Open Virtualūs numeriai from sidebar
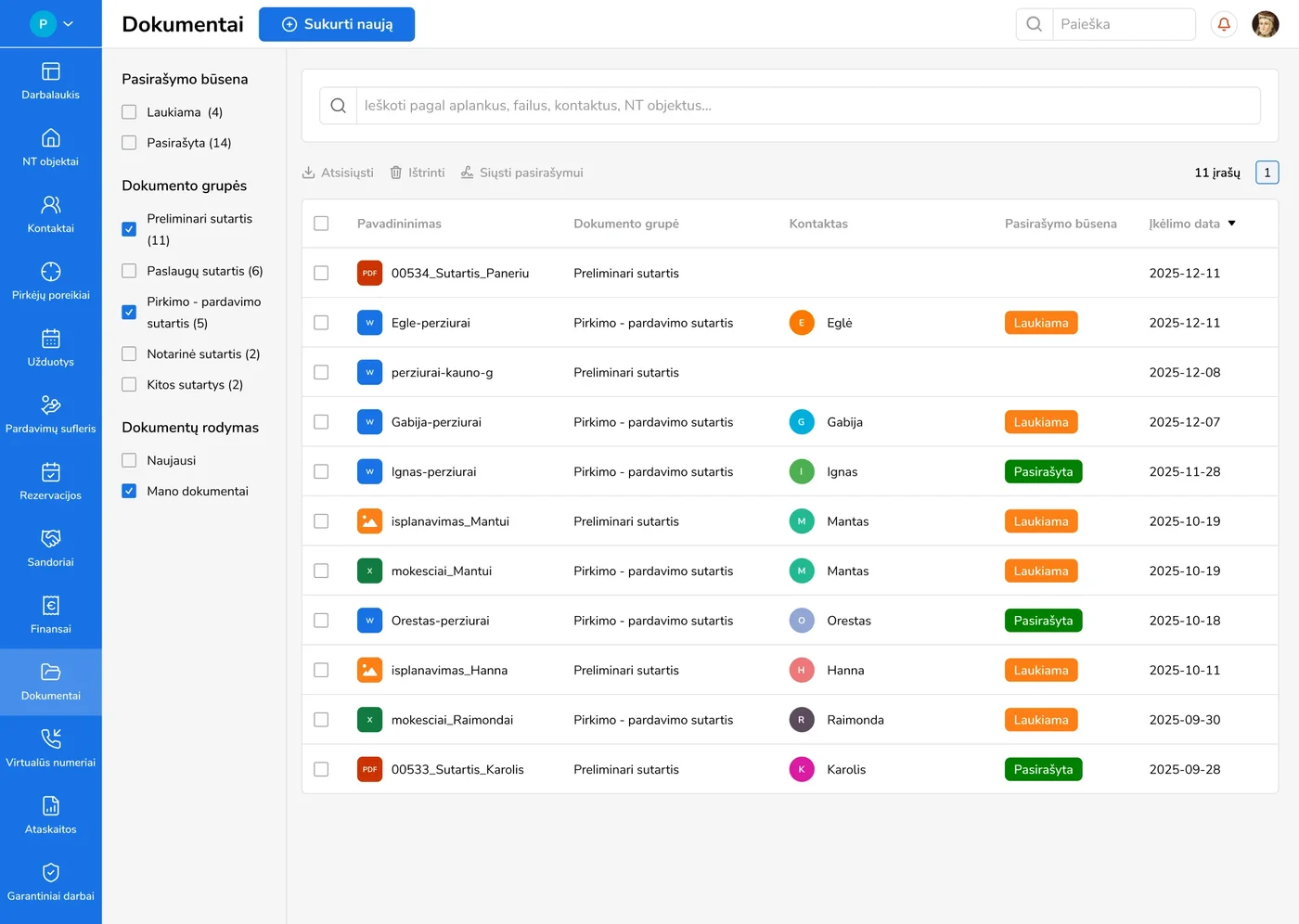The height and width of the screenshot is (924, 1299). [51, 749]
